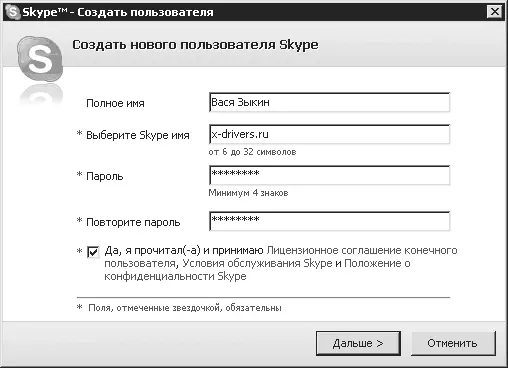Click the 'Выберите Skype имя' label
The width and height of the screenshot is (508, 368).
coord(138,135)
